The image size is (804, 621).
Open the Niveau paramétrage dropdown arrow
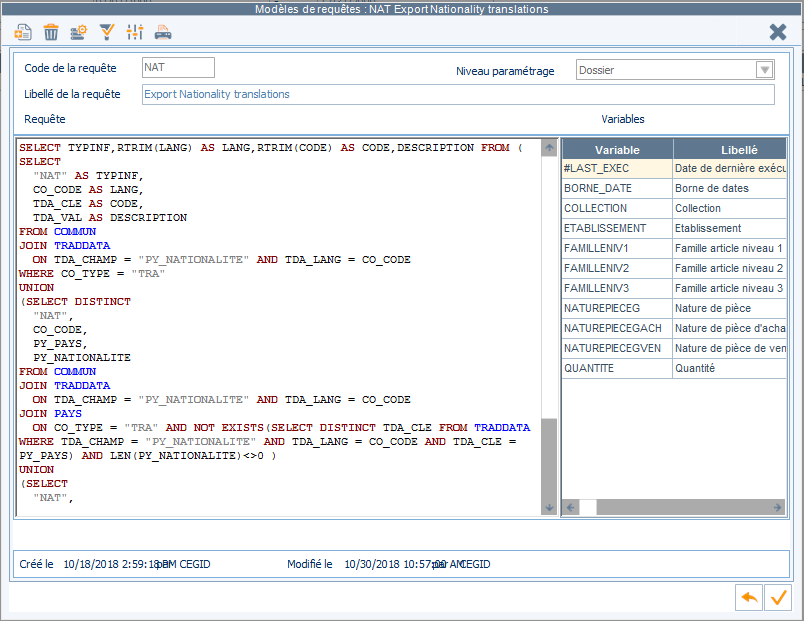tap(765, 70)
